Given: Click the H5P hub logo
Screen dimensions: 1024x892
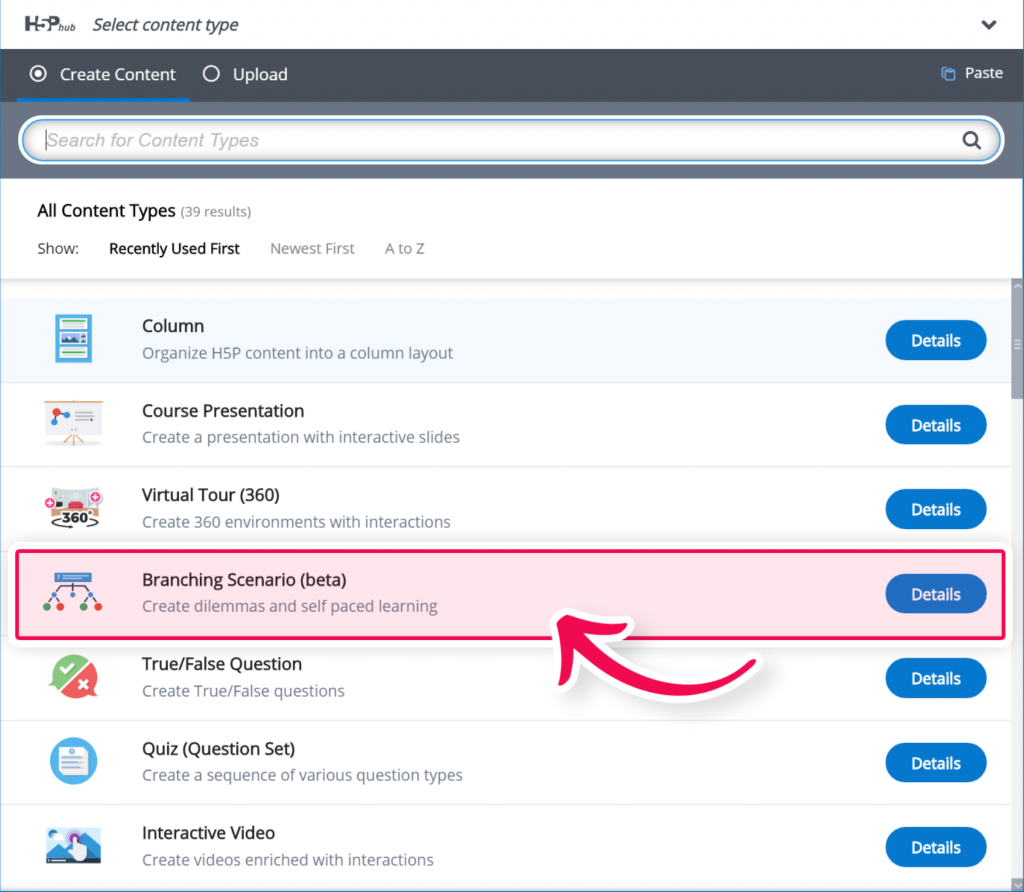Looking at the screenshot, I should click(x=50, y=25).
